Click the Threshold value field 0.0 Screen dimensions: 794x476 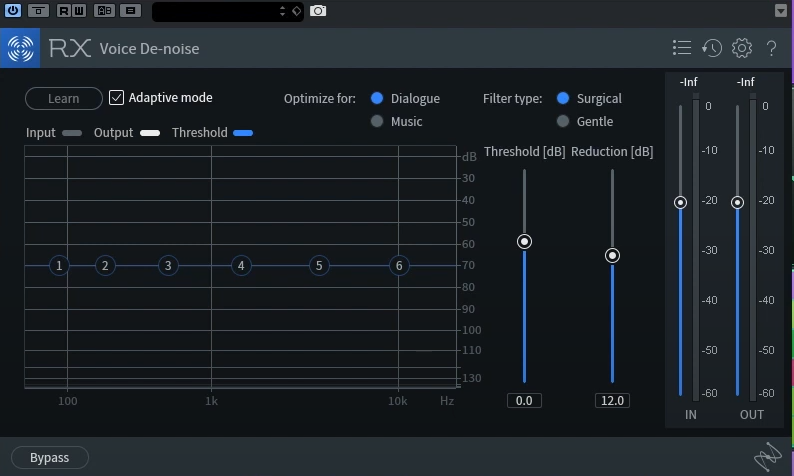(x=524, y=401)
